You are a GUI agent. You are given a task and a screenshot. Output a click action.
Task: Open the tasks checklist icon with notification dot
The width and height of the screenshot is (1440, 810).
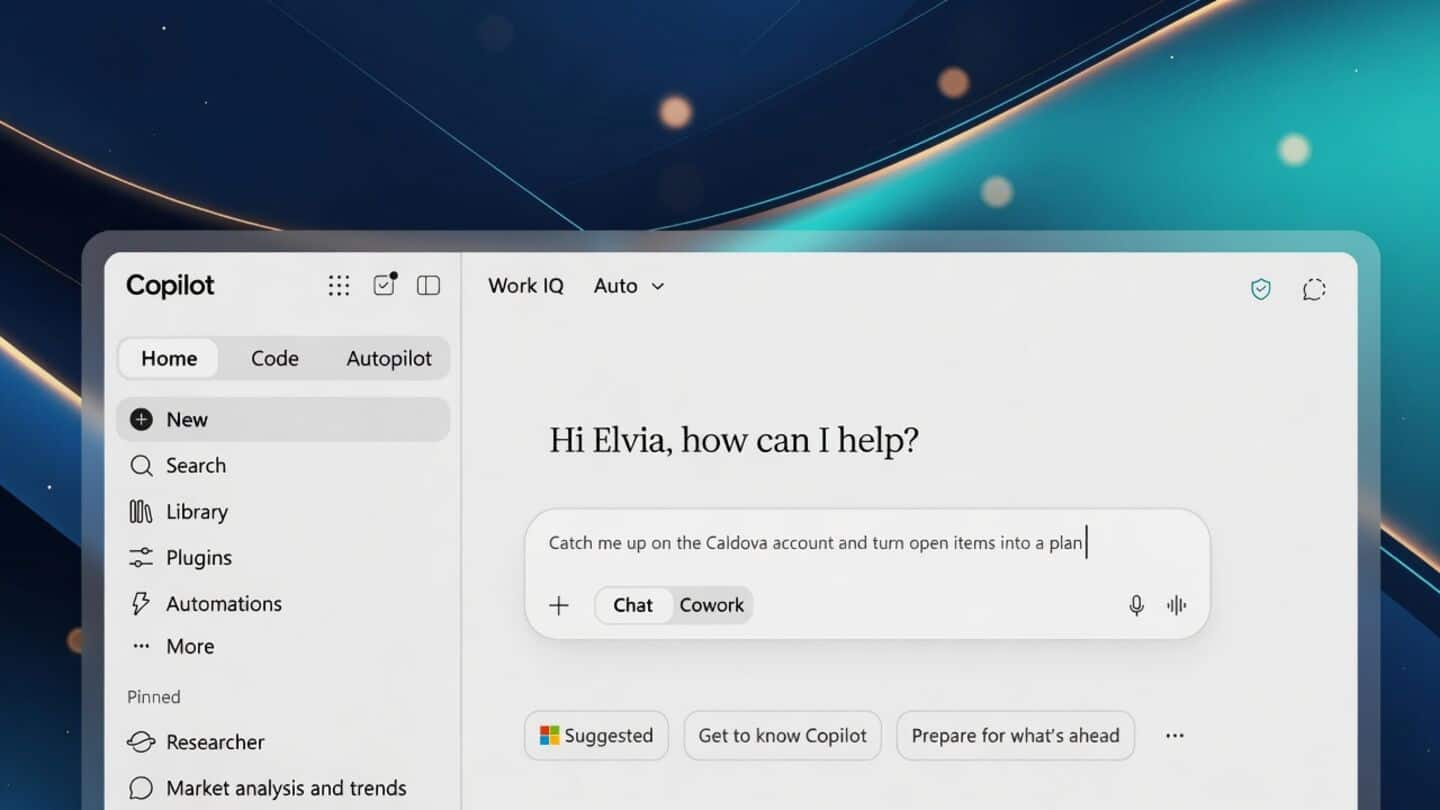tap(385, 285)
